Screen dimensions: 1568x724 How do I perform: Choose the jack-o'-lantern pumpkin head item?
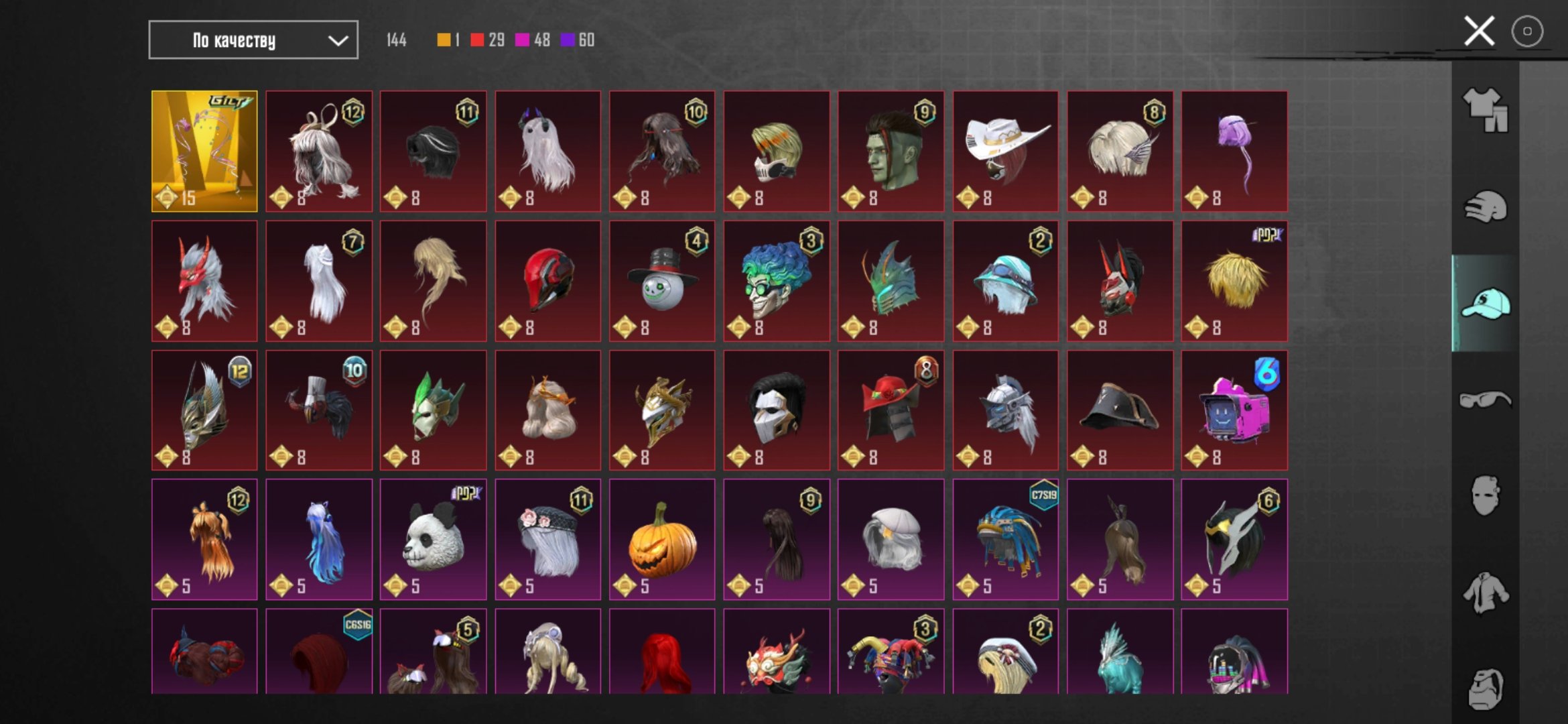[x=662, y=539]
